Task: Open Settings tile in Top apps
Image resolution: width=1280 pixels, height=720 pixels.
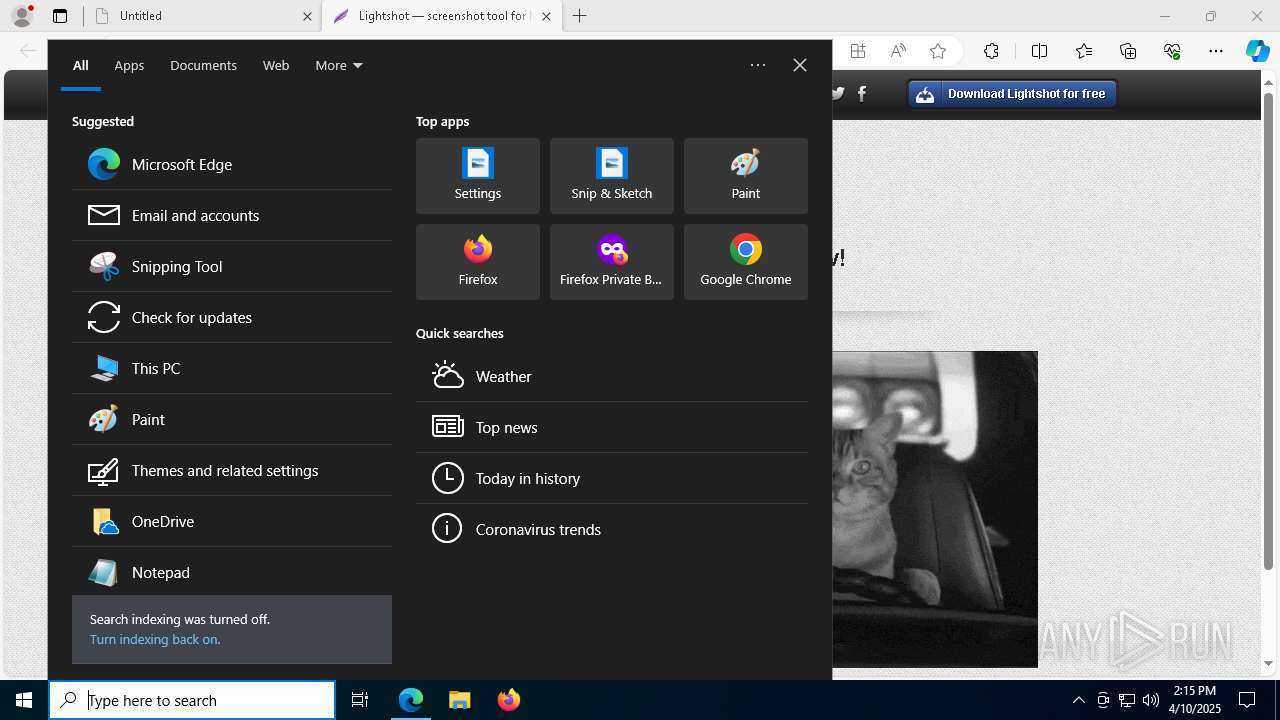Action: [x=478, y=176]
